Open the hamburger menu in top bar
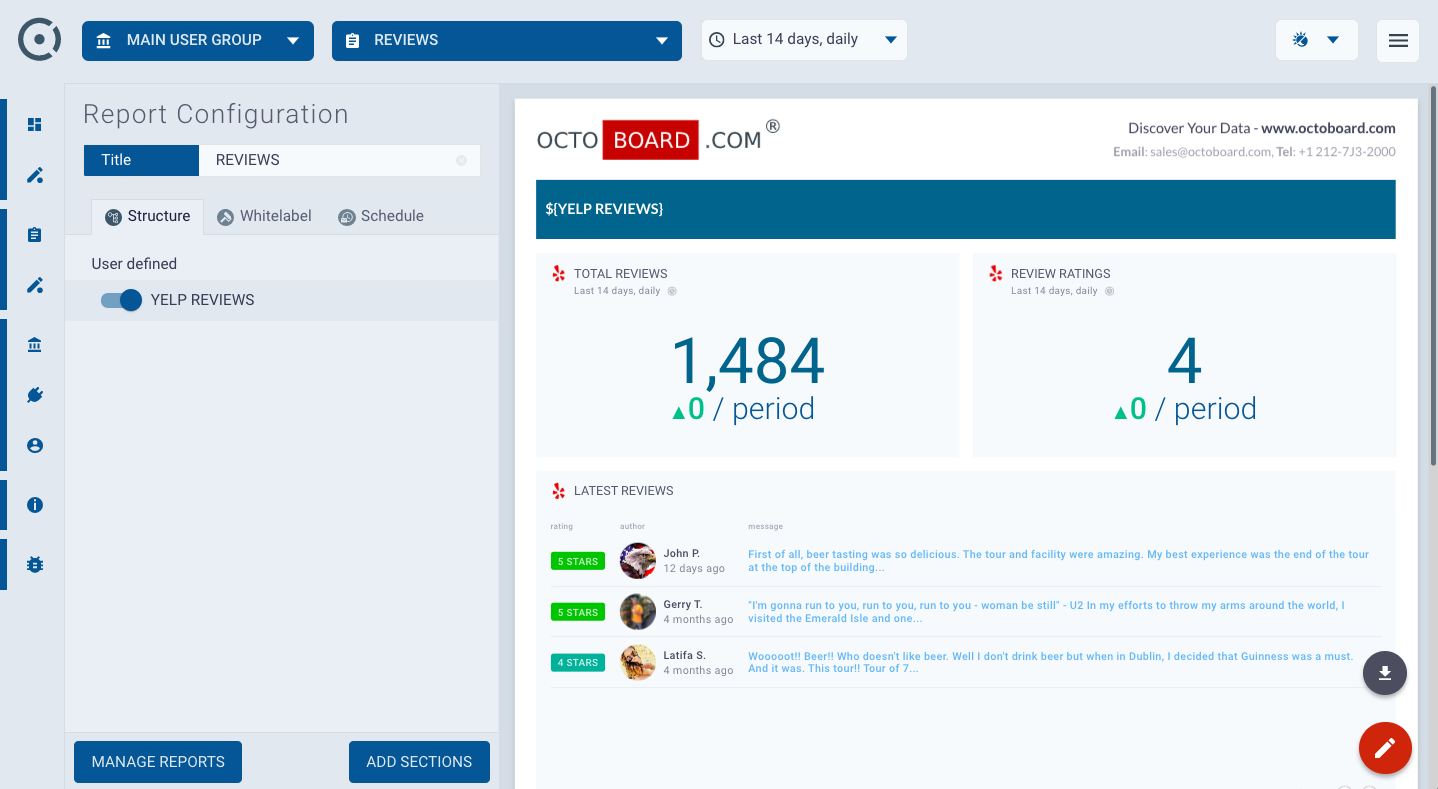1438x789 pixels. (x=1398, y=41)
